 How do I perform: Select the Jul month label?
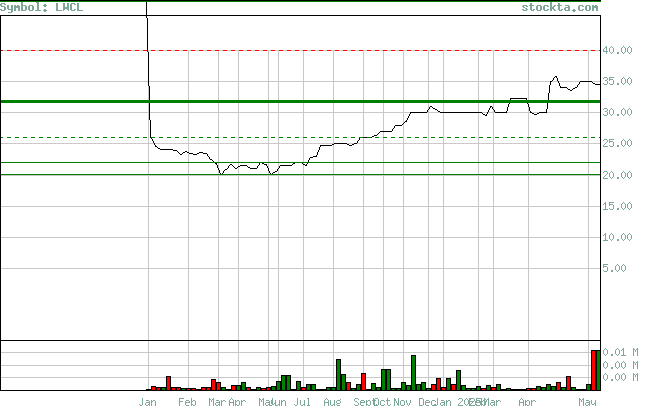pos(302,401)
